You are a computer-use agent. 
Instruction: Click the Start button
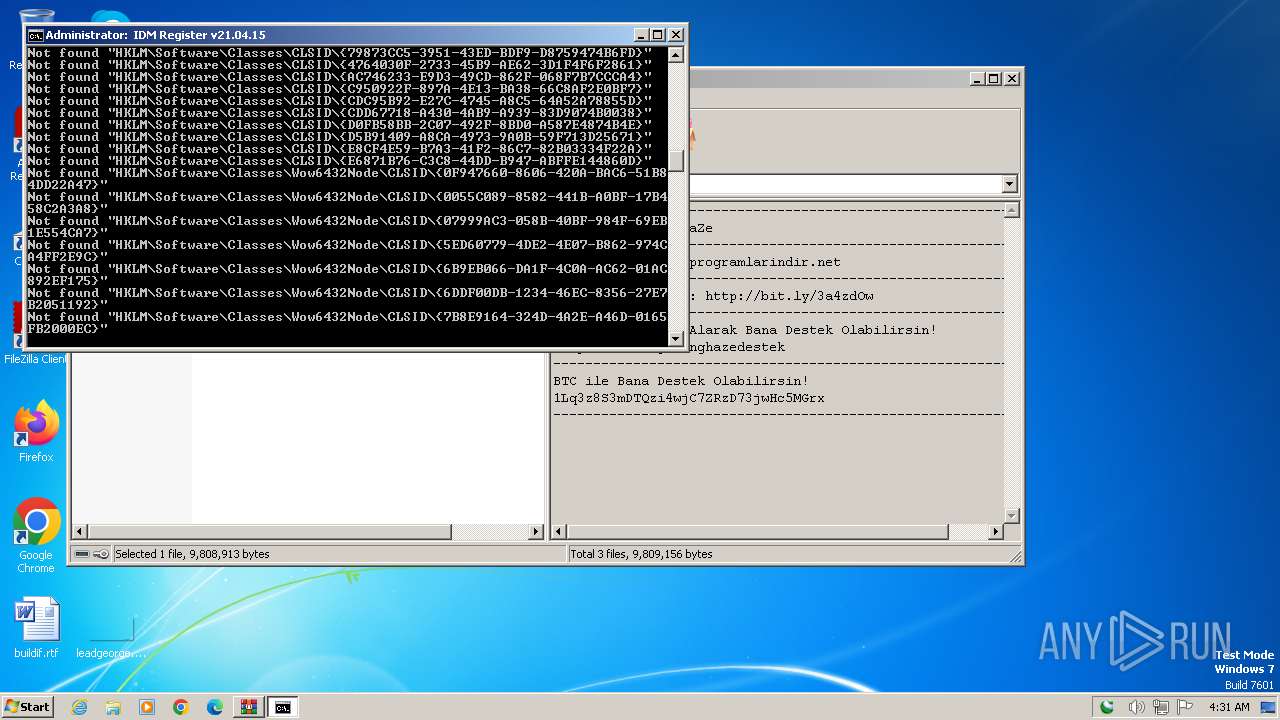27,707
